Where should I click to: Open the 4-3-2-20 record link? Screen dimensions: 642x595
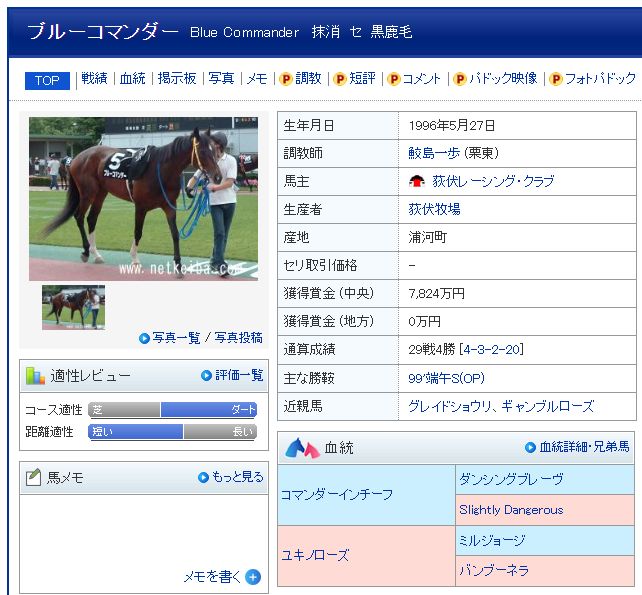pyautogui.click(x=491, y=349)
